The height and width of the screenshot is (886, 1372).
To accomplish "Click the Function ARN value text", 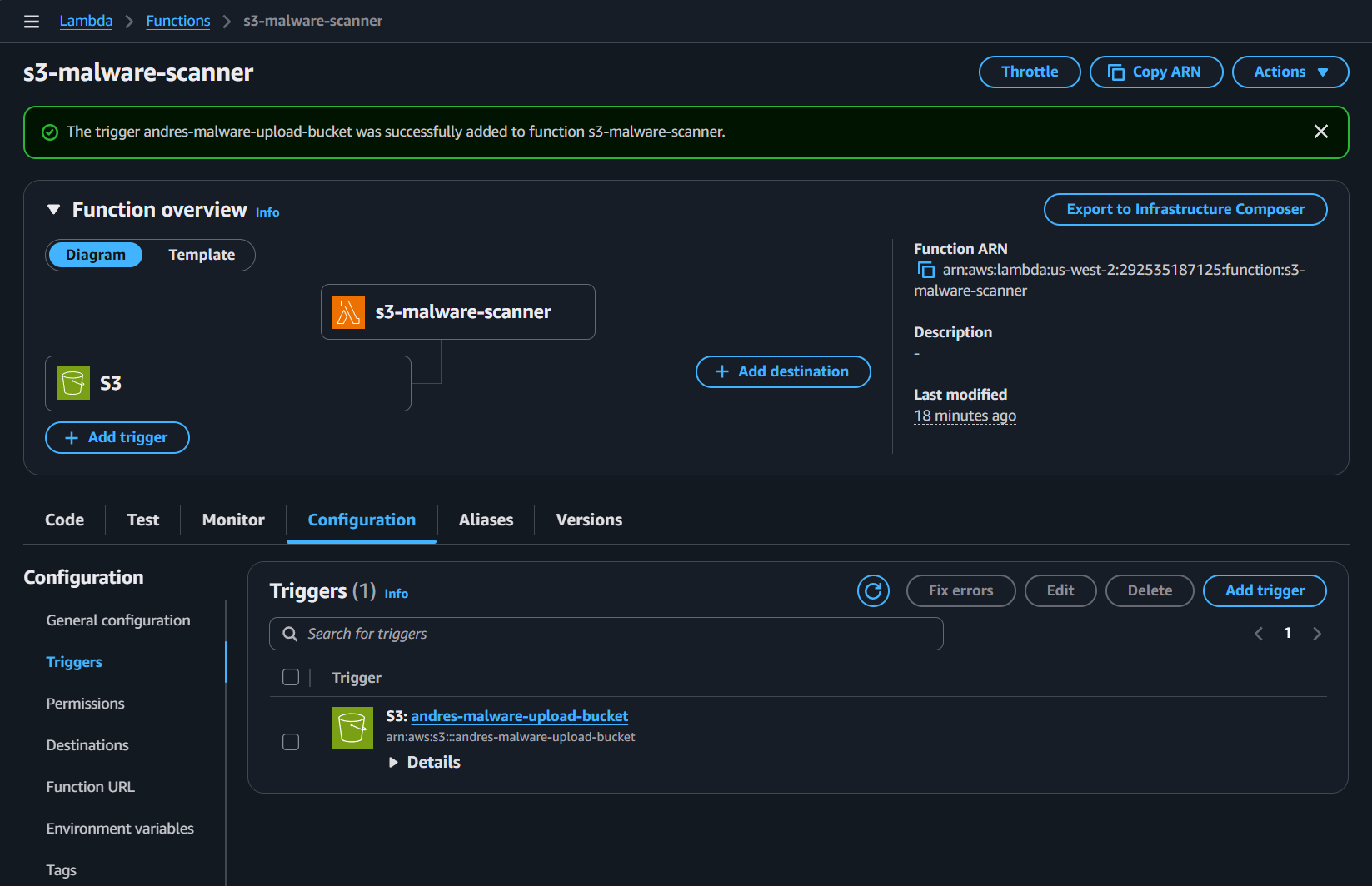I will [x=1110, y=281].
